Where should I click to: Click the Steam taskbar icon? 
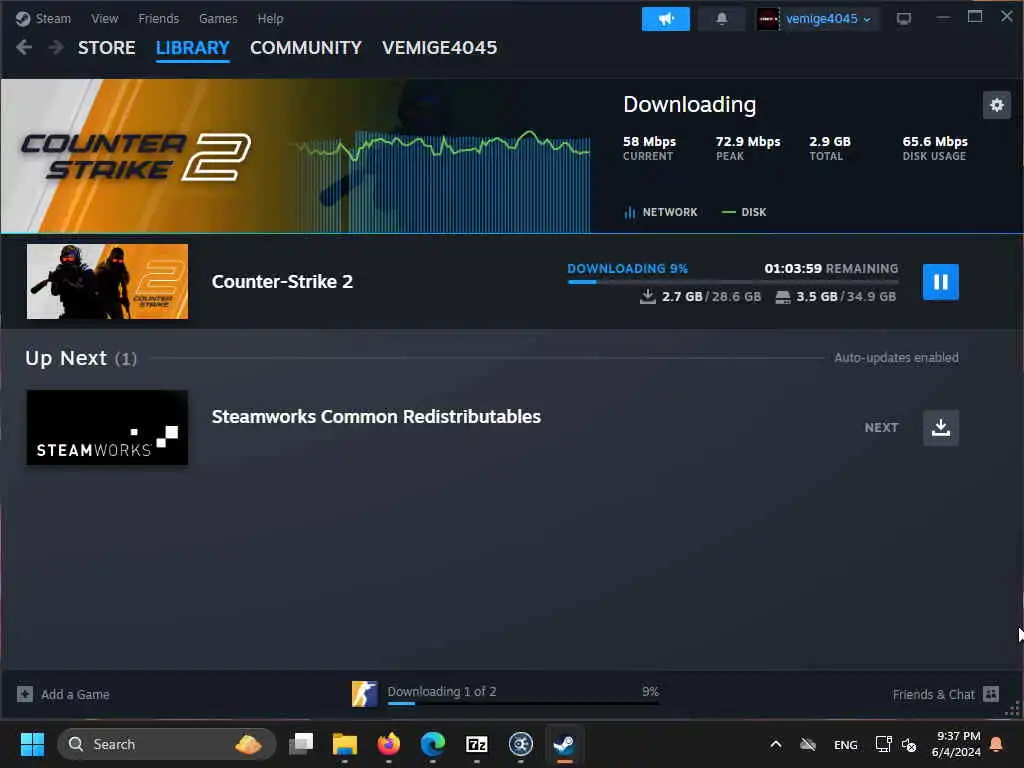coord(564,744)
